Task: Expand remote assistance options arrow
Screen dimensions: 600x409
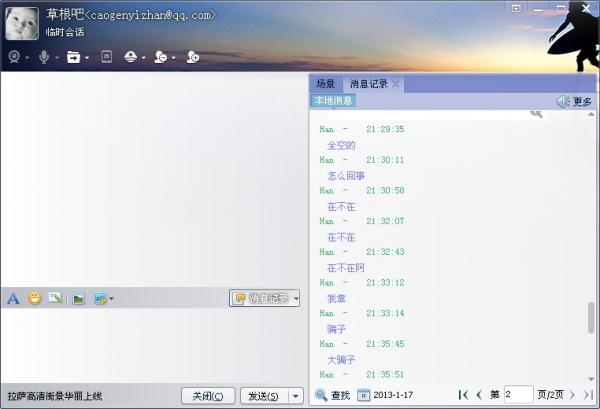Action: coord(143,58)
